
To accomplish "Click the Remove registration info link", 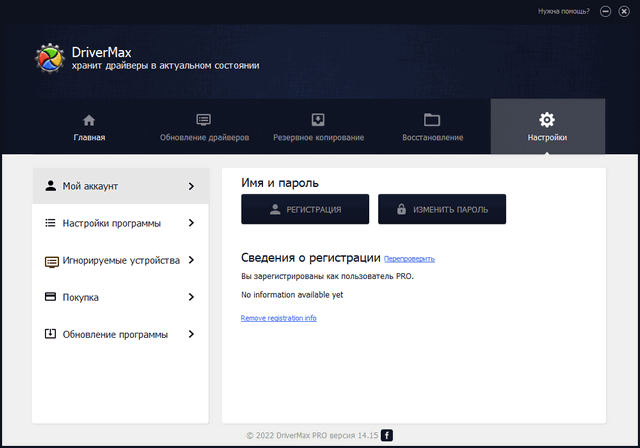I will point(278,318).
